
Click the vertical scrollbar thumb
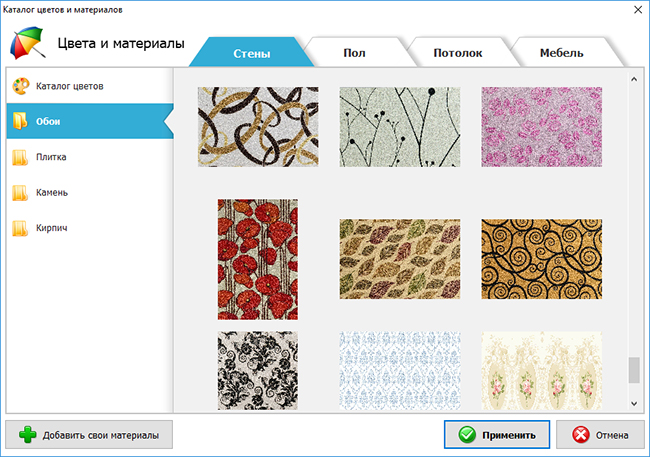click(x=634, y=370)
